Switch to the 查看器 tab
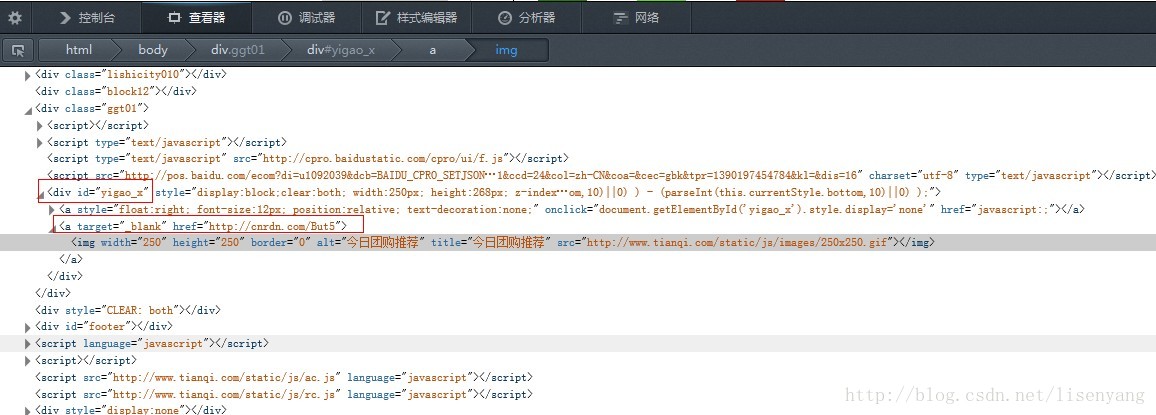The height and width of the screenshot is (415, 1156). (196, 17)
